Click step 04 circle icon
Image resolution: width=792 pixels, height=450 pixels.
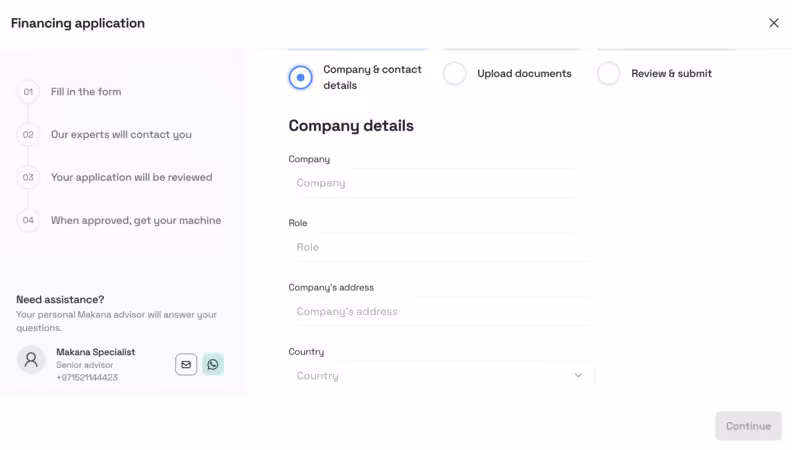click(28, 221)
